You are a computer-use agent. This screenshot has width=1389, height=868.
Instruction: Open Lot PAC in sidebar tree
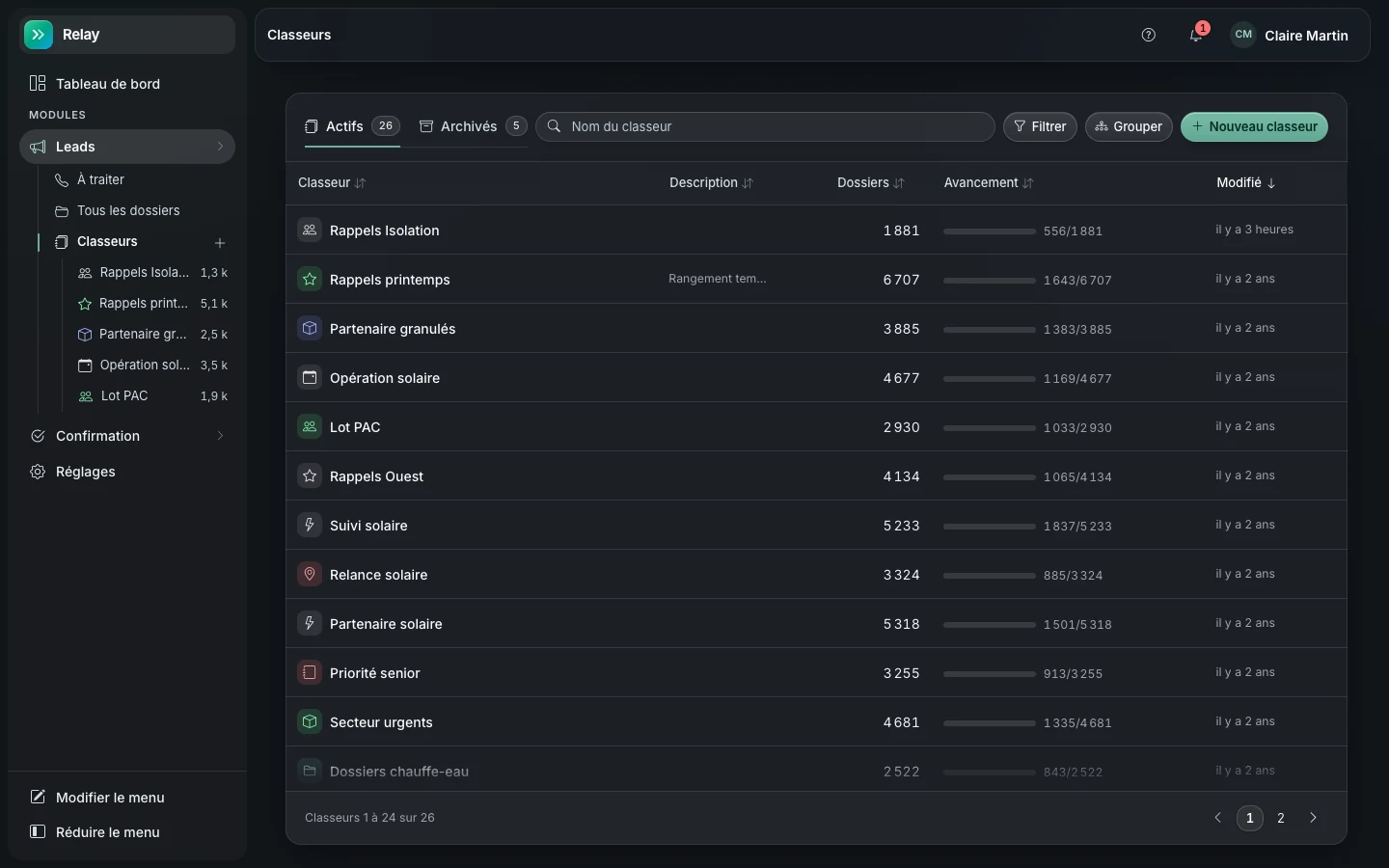click(152, 395)
